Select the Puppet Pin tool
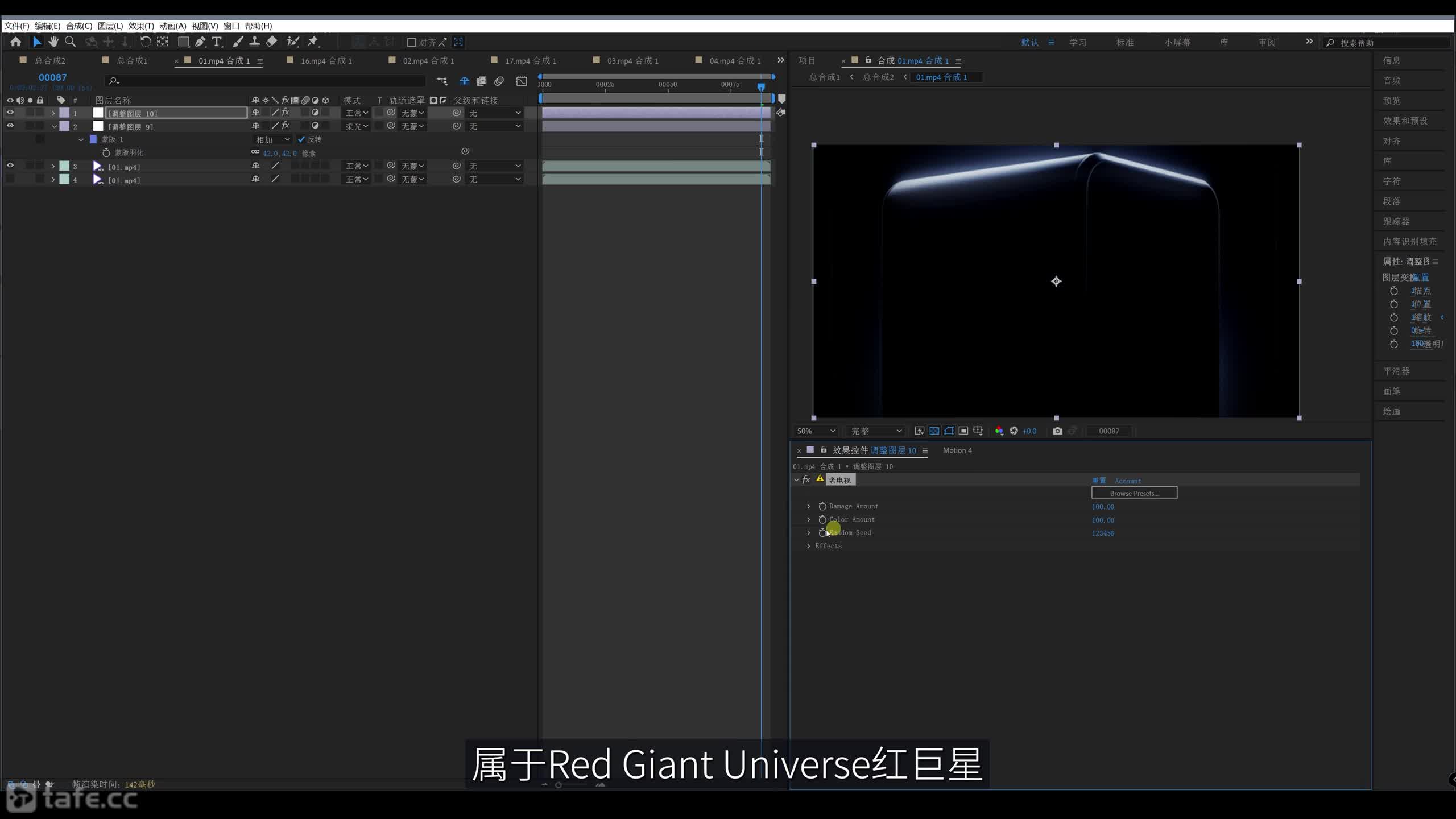1456x819 pixels. pos(313,42)
